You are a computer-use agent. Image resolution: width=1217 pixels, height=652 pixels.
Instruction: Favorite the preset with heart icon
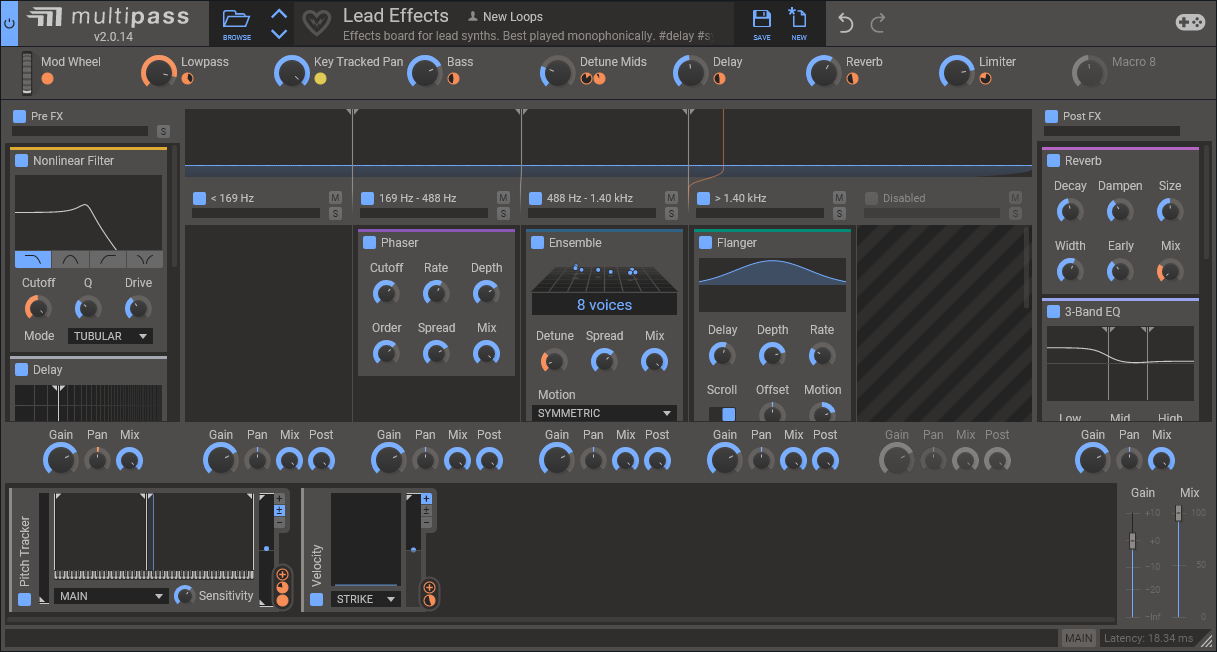tap(316, 22)
